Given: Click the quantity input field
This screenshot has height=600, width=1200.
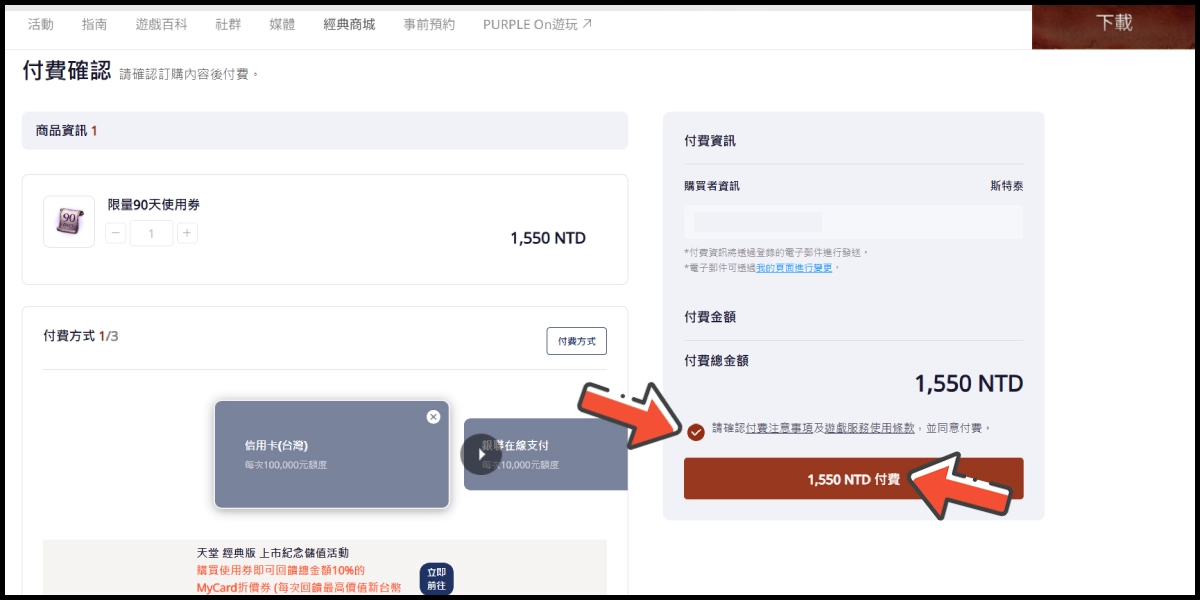Looking at the screenshot, I should coord(151,234).
